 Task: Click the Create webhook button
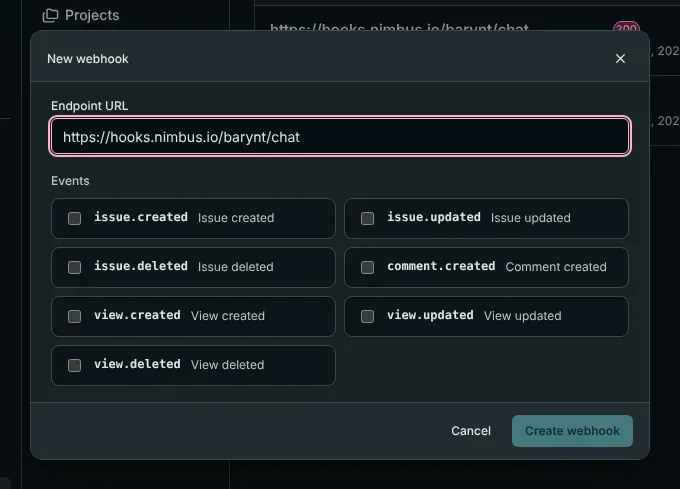(x=572, y=431)
